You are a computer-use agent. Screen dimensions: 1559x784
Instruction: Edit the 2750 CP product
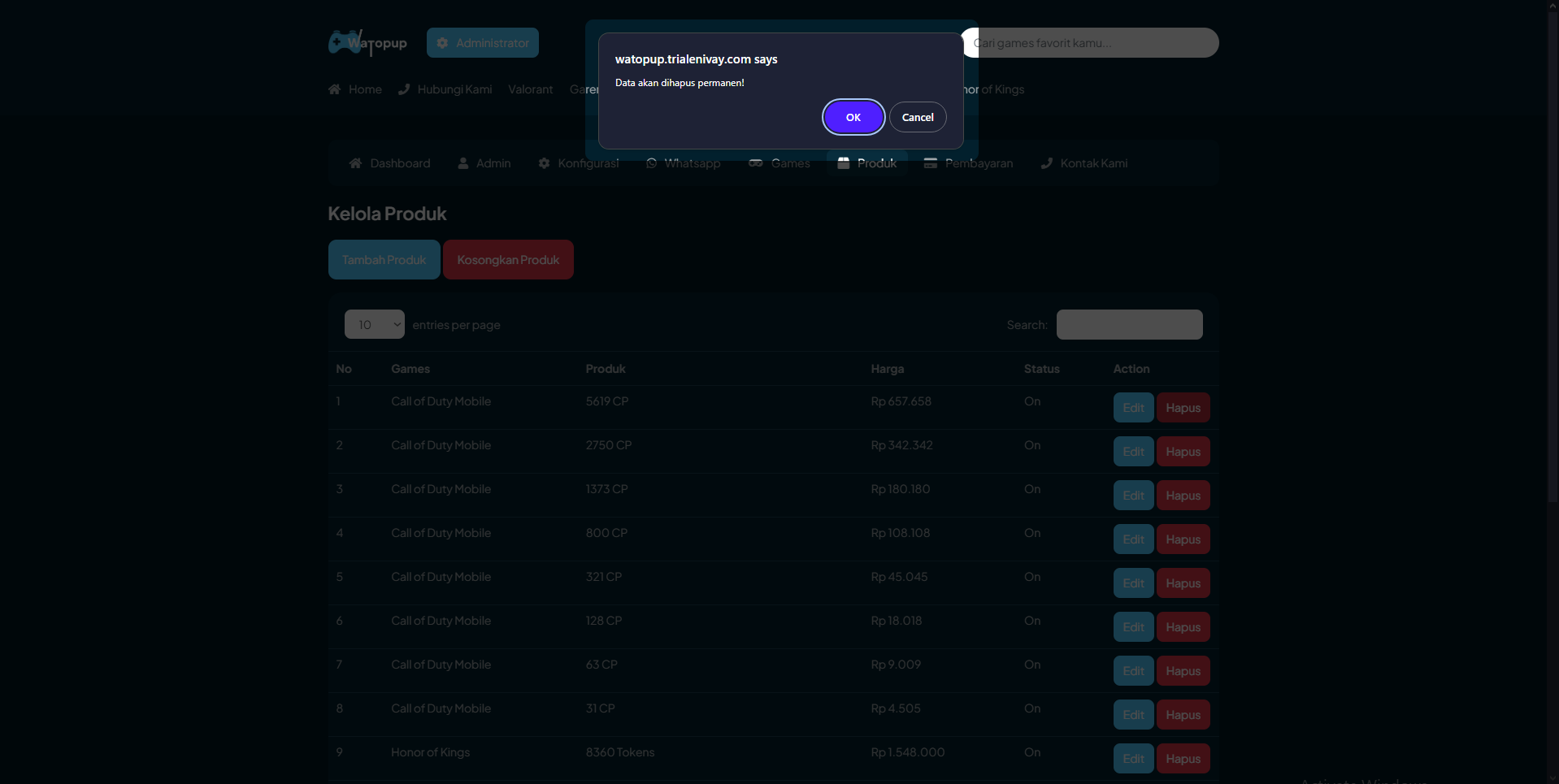1133,452
